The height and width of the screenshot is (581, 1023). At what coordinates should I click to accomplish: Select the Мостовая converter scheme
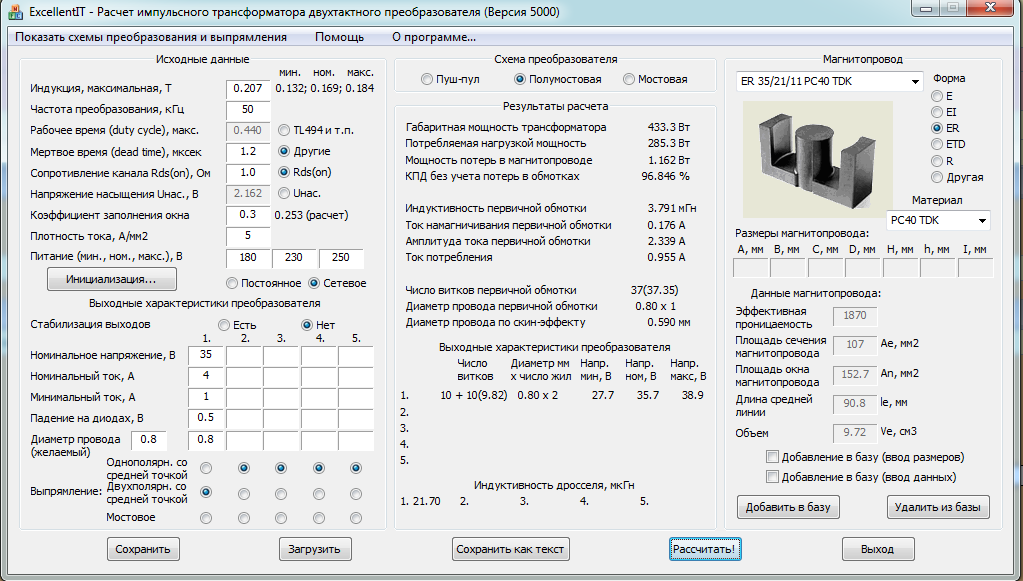(629, 79)
